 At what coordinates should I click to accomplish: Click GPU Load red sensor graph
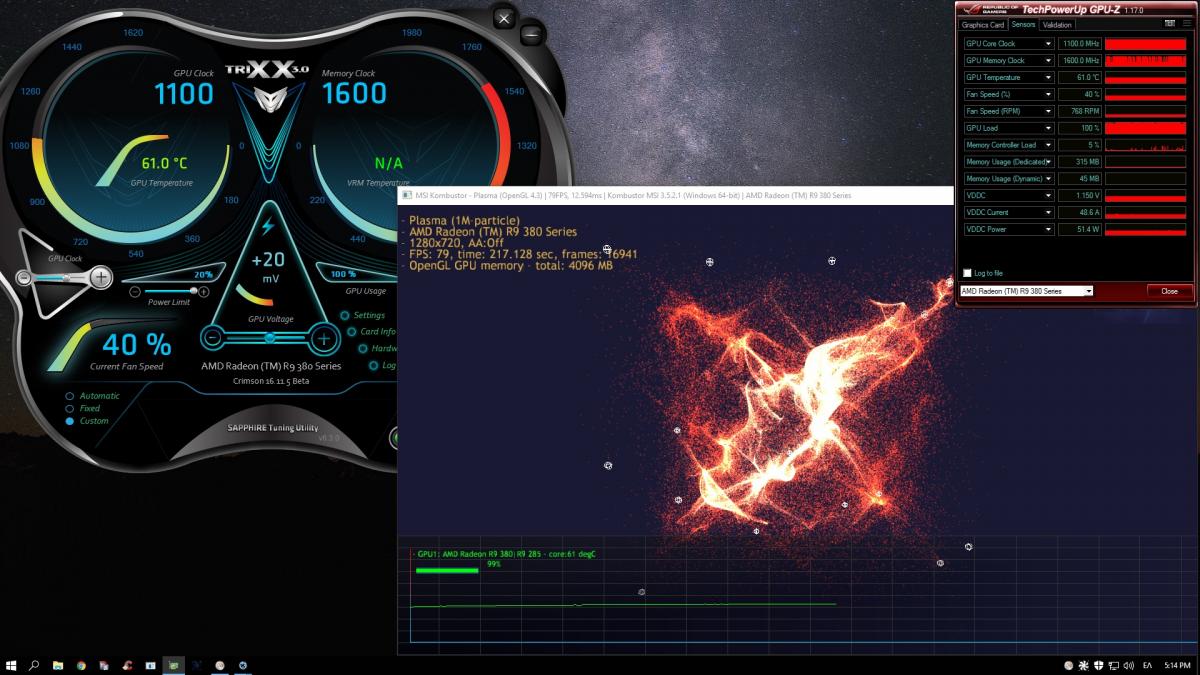[x=1148, y=128]
